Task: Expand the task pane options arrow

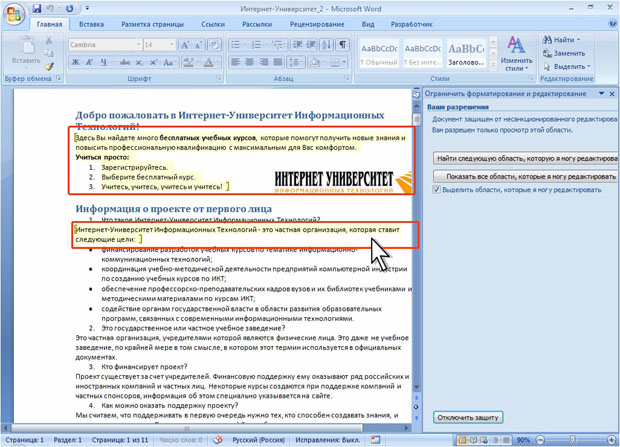Action: click(x=600, y=93)
